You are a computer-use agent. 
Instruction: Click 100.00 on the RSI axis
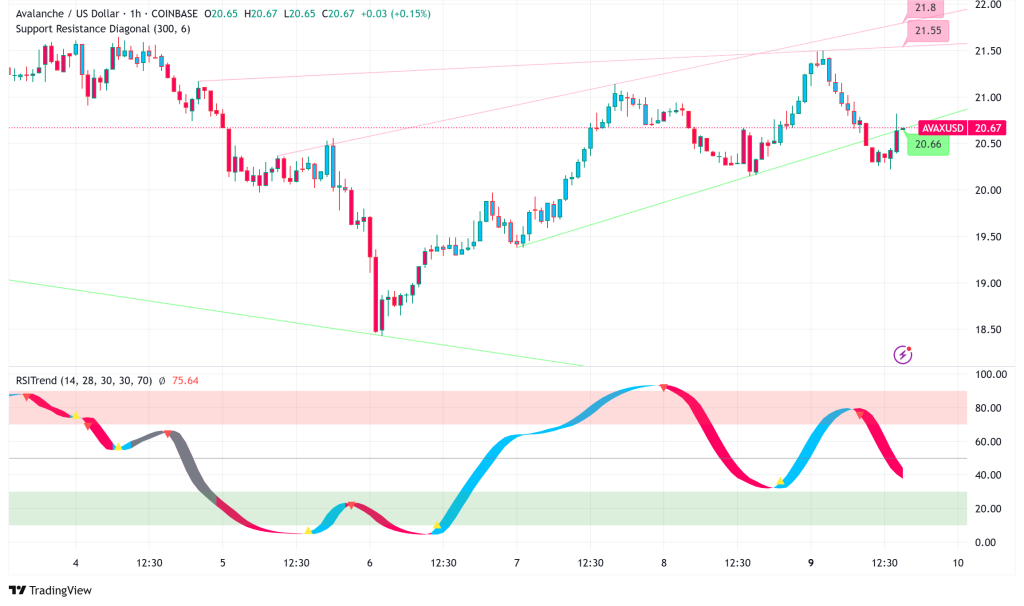click(991, 374)
